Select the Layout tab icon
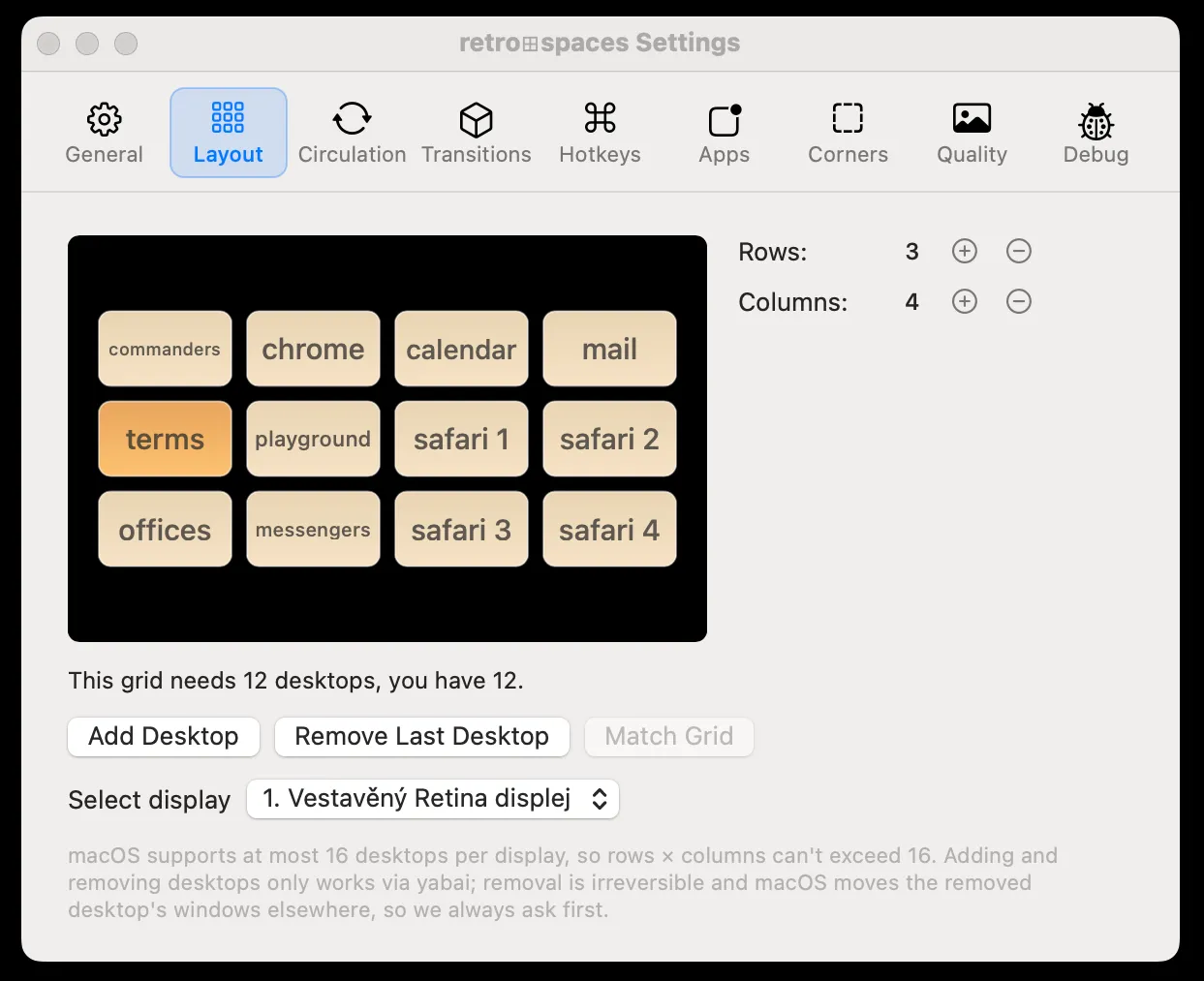This screenshot has width=1204, height=981. click(x=228, y=118)
